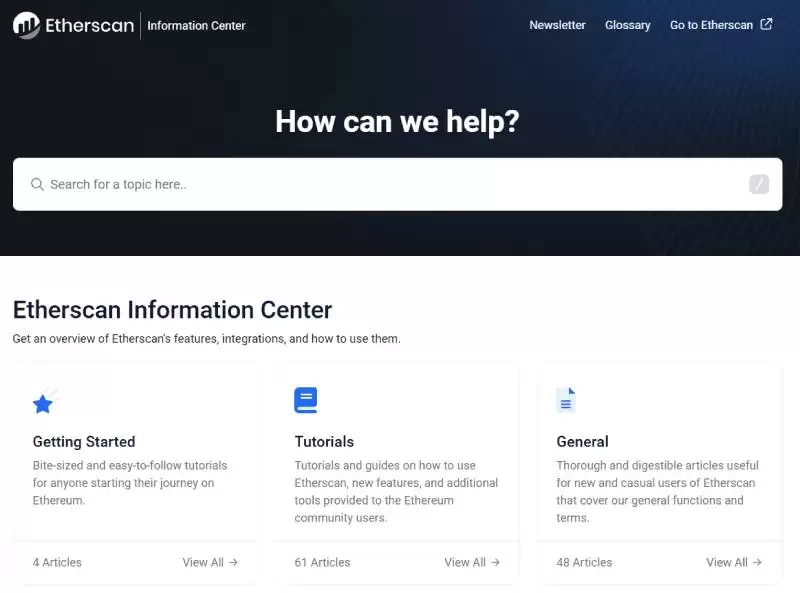Open the General category title

click(582, 441)
